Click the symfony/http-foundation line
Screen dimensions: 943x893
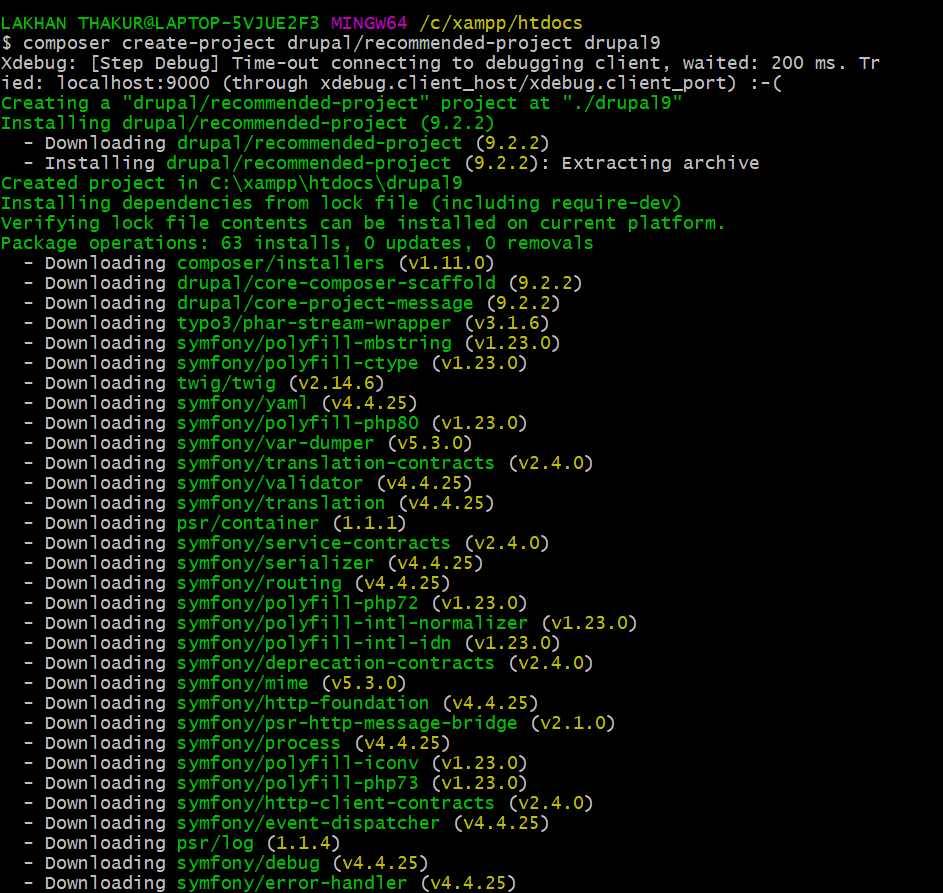(281, 703)
